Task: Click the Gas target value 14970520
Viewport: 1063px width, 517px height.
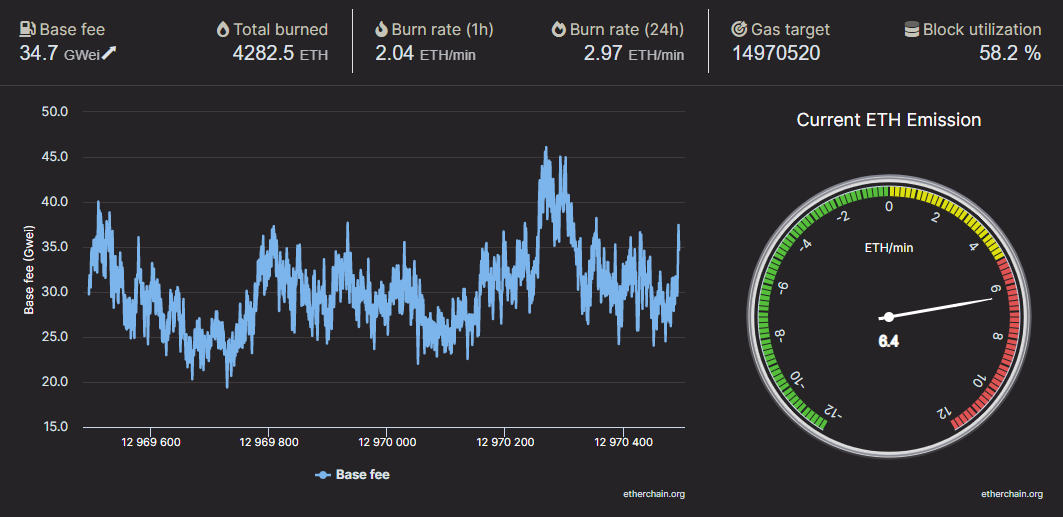Action: 776,54
